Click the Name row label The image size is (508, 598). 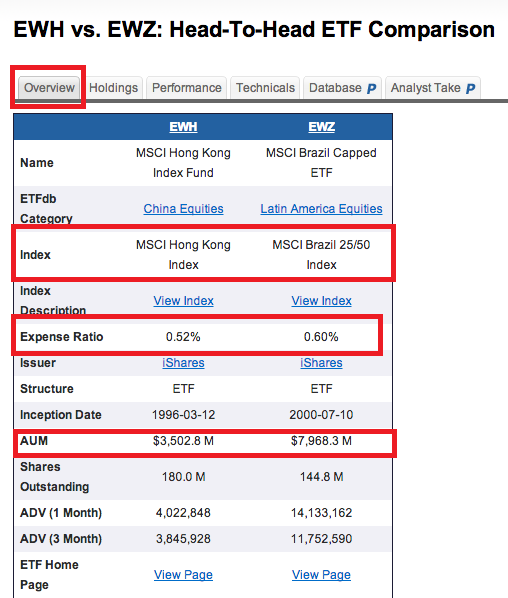tap(37, 163)
